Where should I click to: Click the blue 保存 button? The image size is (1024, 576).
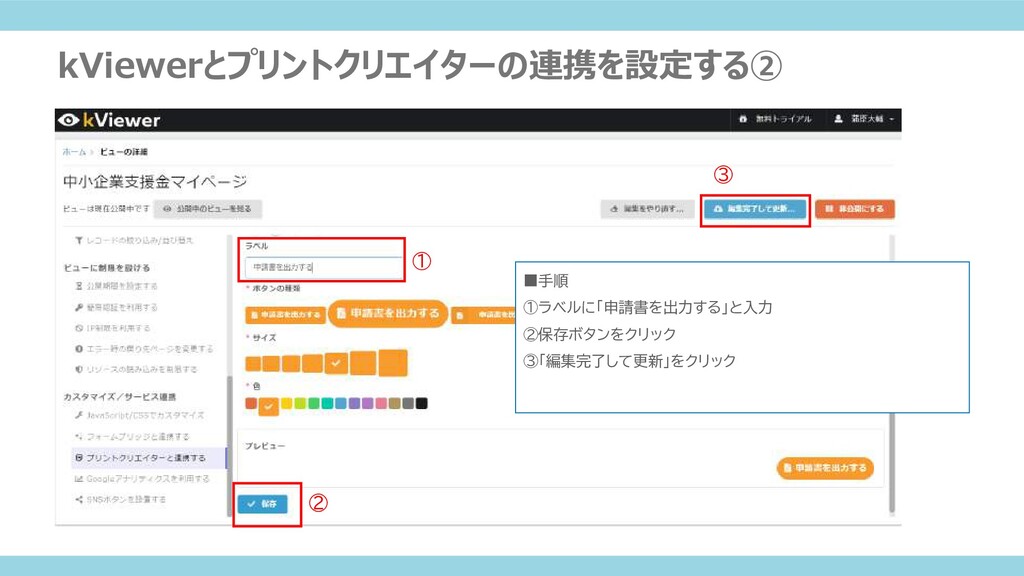tap(263, 504)
